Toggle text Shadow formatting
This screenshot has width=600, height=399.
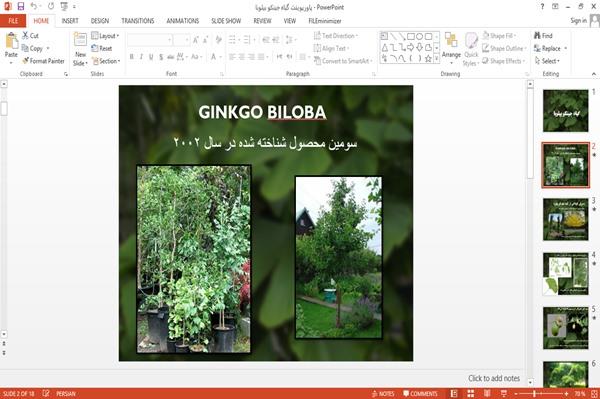click(161, 57)
